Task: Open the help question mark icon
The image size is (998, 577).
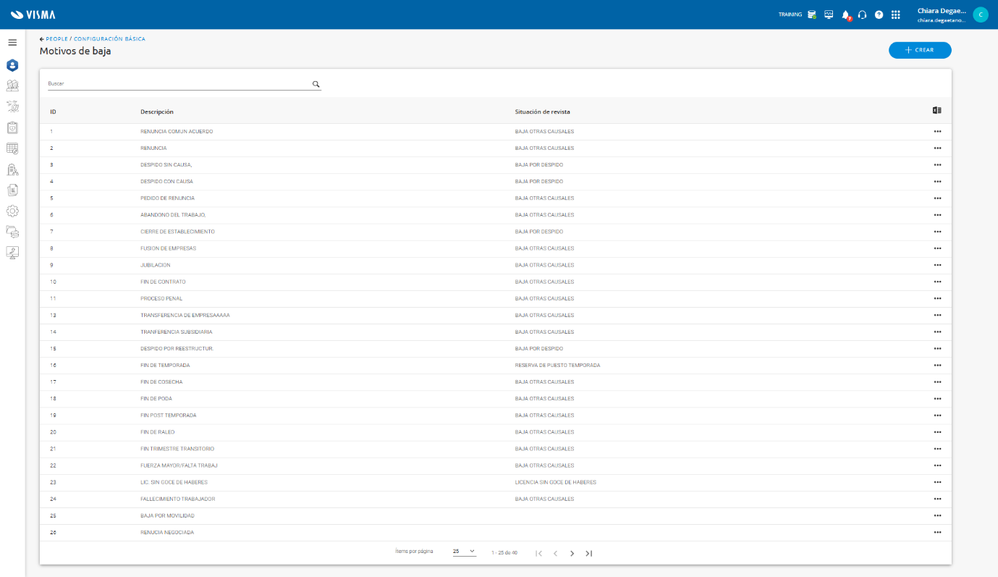Action: [879, 15]
